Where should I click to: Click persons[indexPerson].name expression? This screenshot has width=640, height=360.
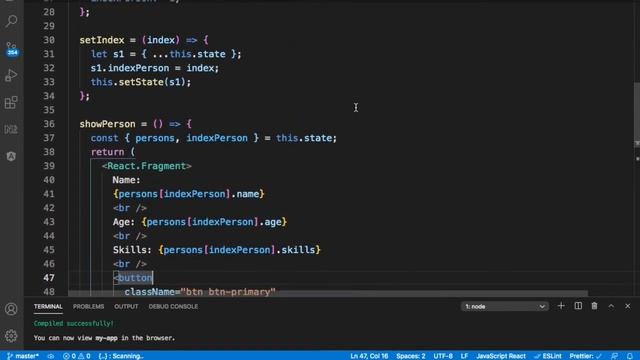tap(189, 194)
